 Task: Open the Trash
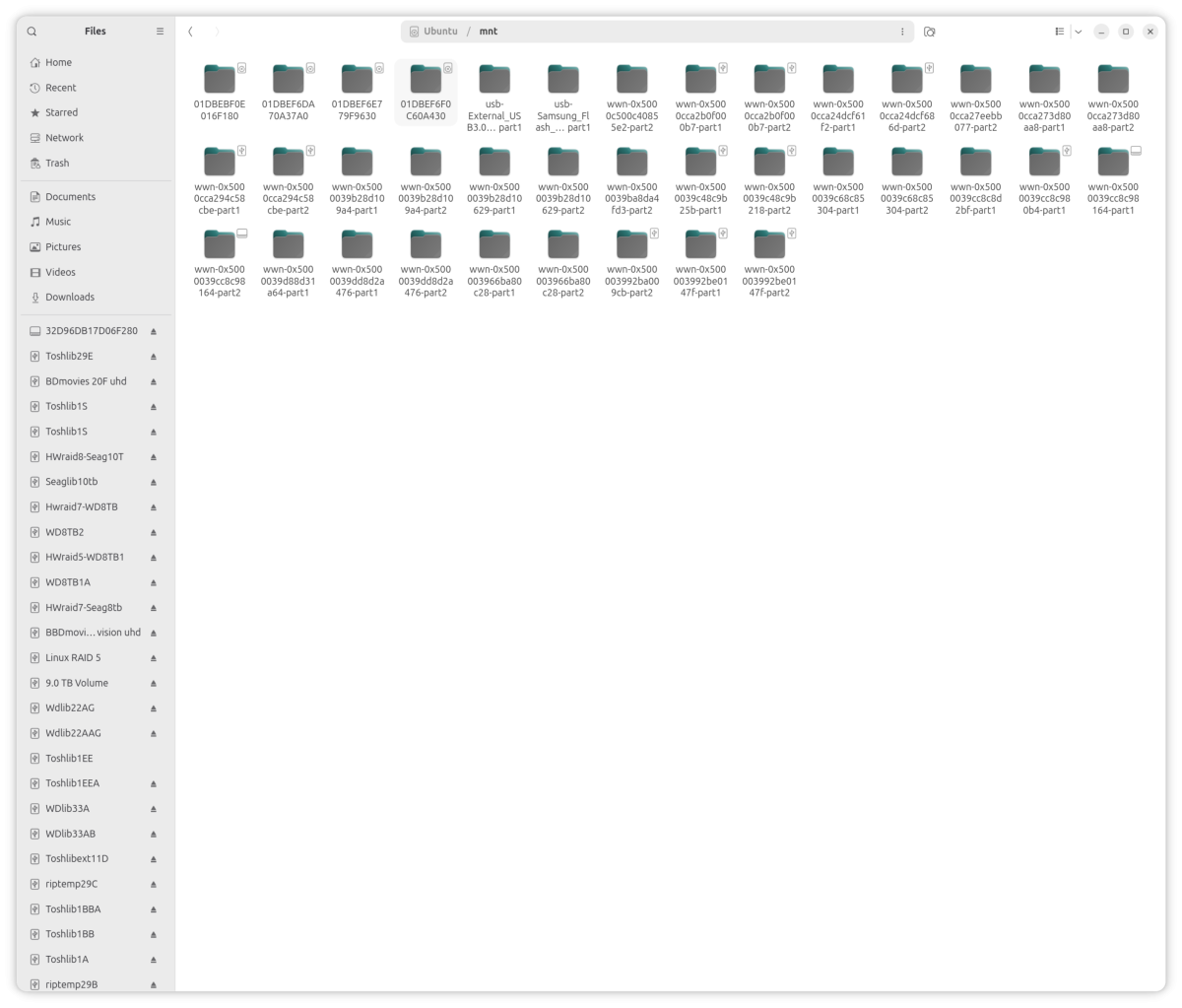point(55,163)
